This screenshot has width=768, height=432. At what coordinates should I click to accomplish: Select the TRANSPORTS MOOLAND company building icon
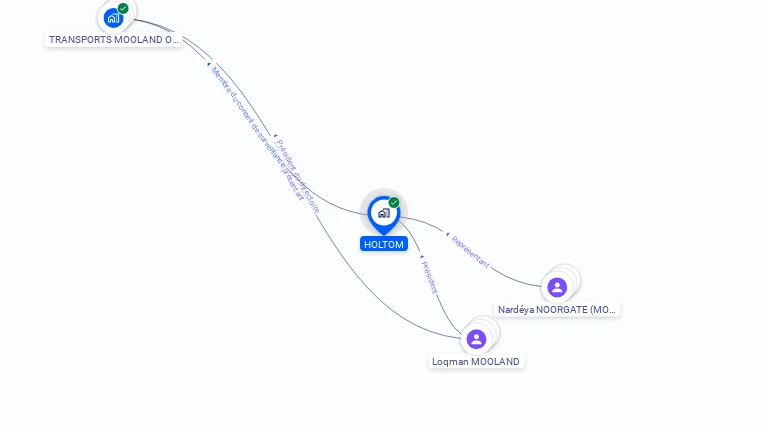113,19
